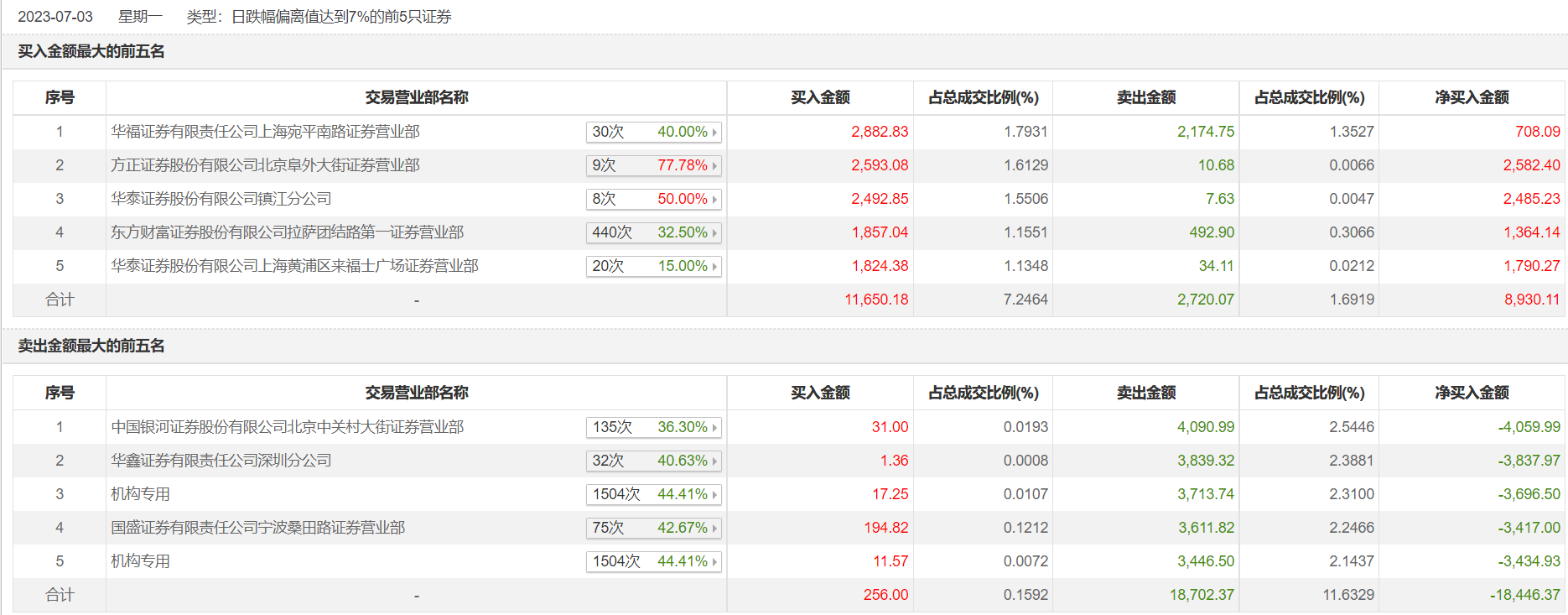Expand the 75次 42.67% stats box
Image resolution: width=1568 pixels, height=615 pixels.
(654, 528)
